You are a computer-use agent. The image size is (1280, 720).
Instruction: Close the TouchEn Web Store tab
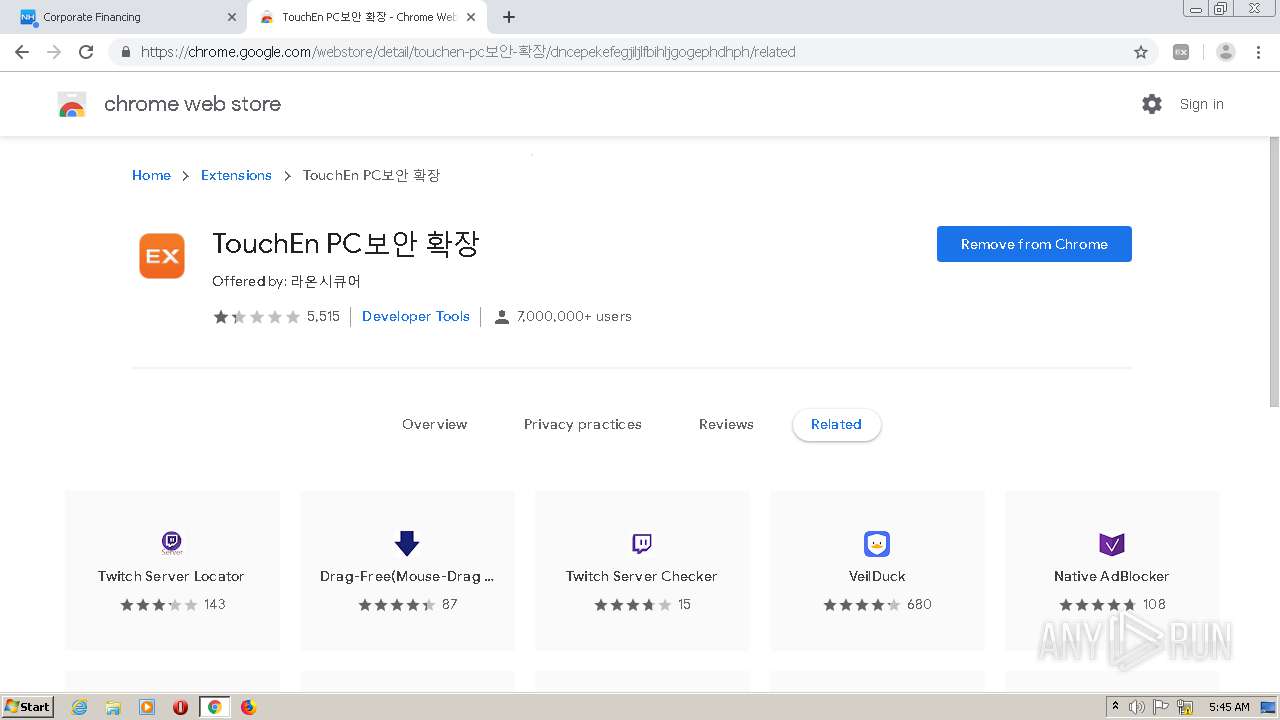471,17
